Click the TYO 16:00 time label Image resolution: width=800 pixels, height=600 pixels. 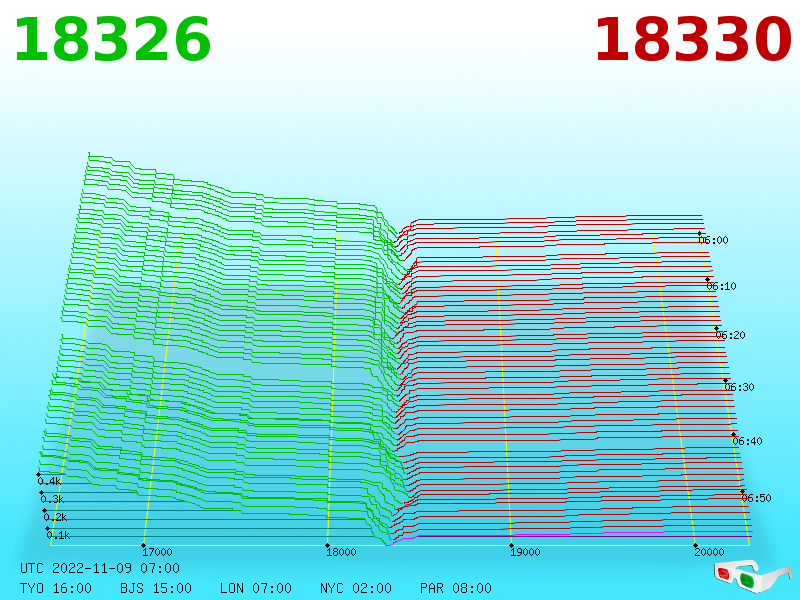pyautogui.click(x=56, y=588)
